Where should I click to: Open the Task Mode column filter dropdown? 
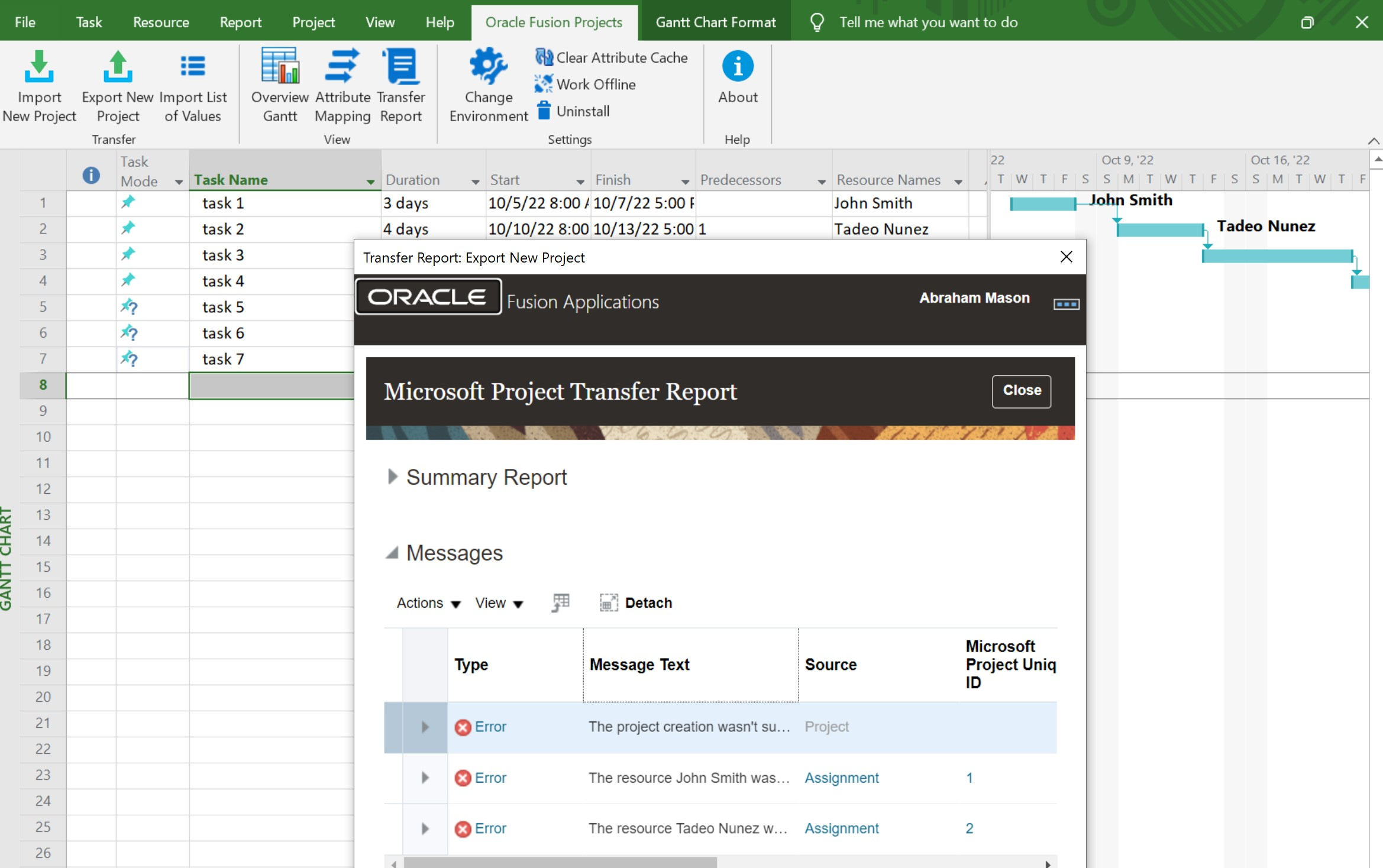click(179, 182)
